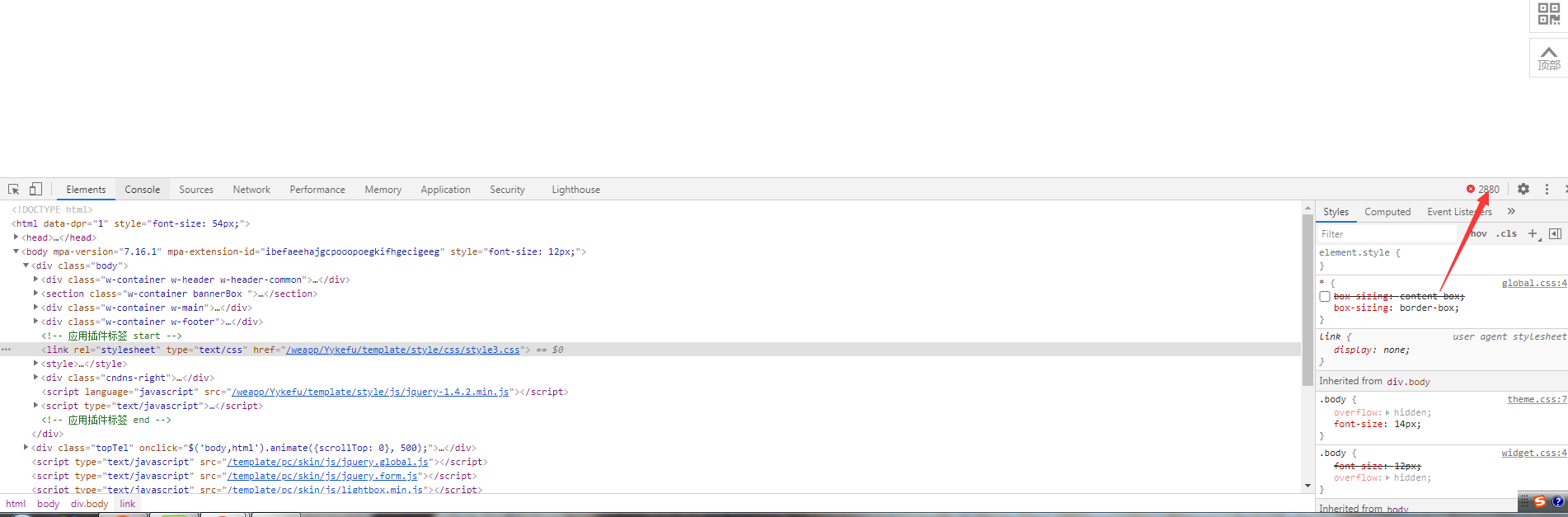Viewport: 1568px width, 517px height.
Task: Open the style3.css href link
Action: tap(403, 350)
